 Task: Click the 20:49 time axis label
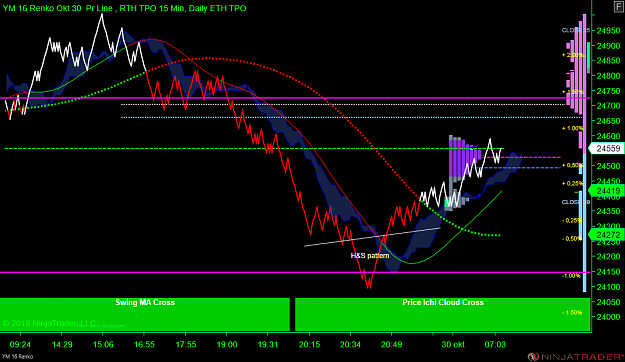coord(391,344)
